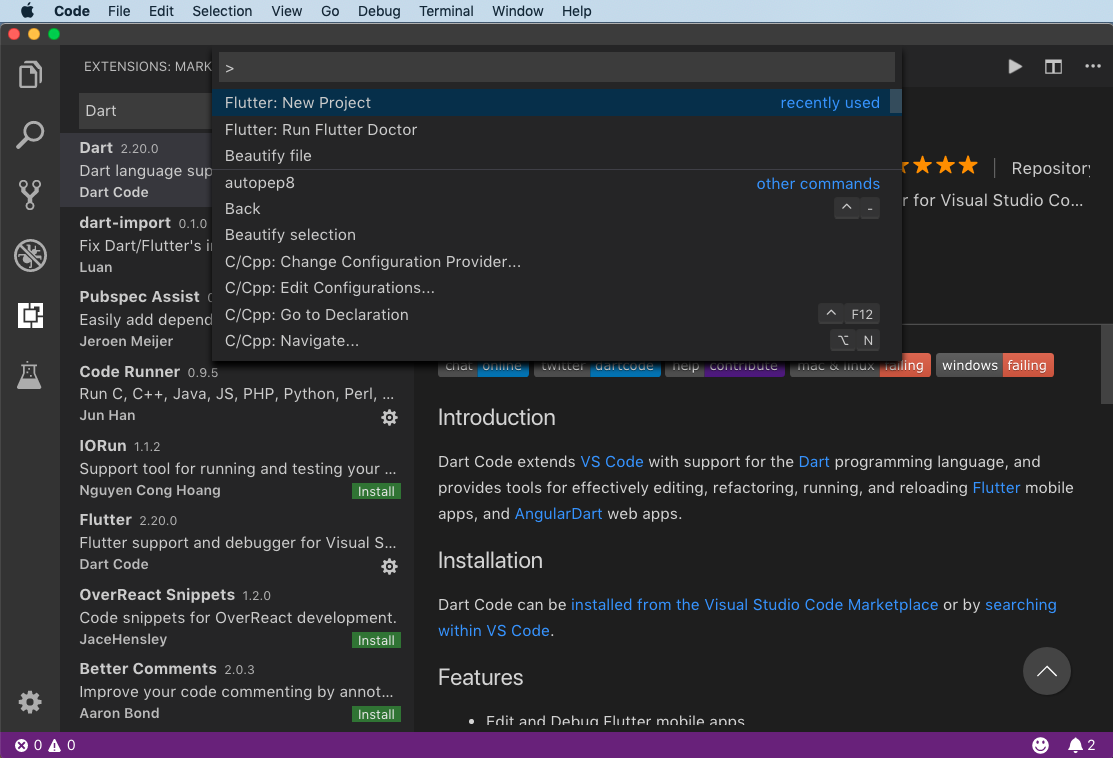
Task: Select 'C/Cpp: Edit Configurations...' command
Action: pyautogui.click(x=551, y=288)
